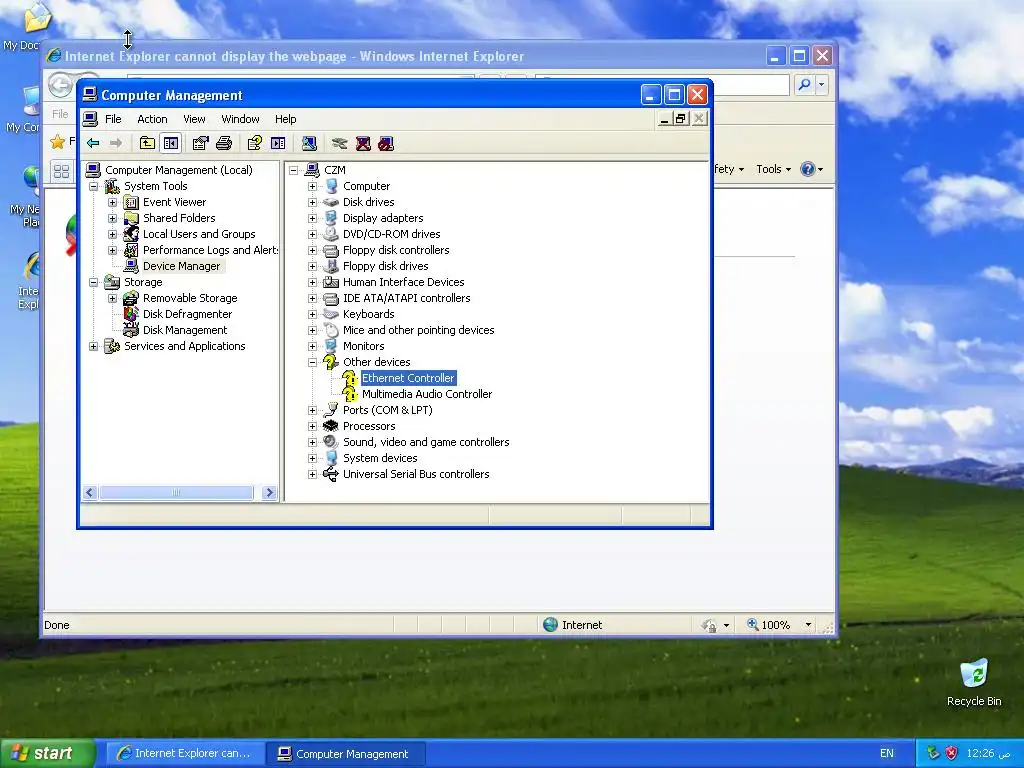Image resolution: width=1024 pixels, height=768 pixels.
Task: Click the Computer Management (Local) root item
Action: [178, 170]
